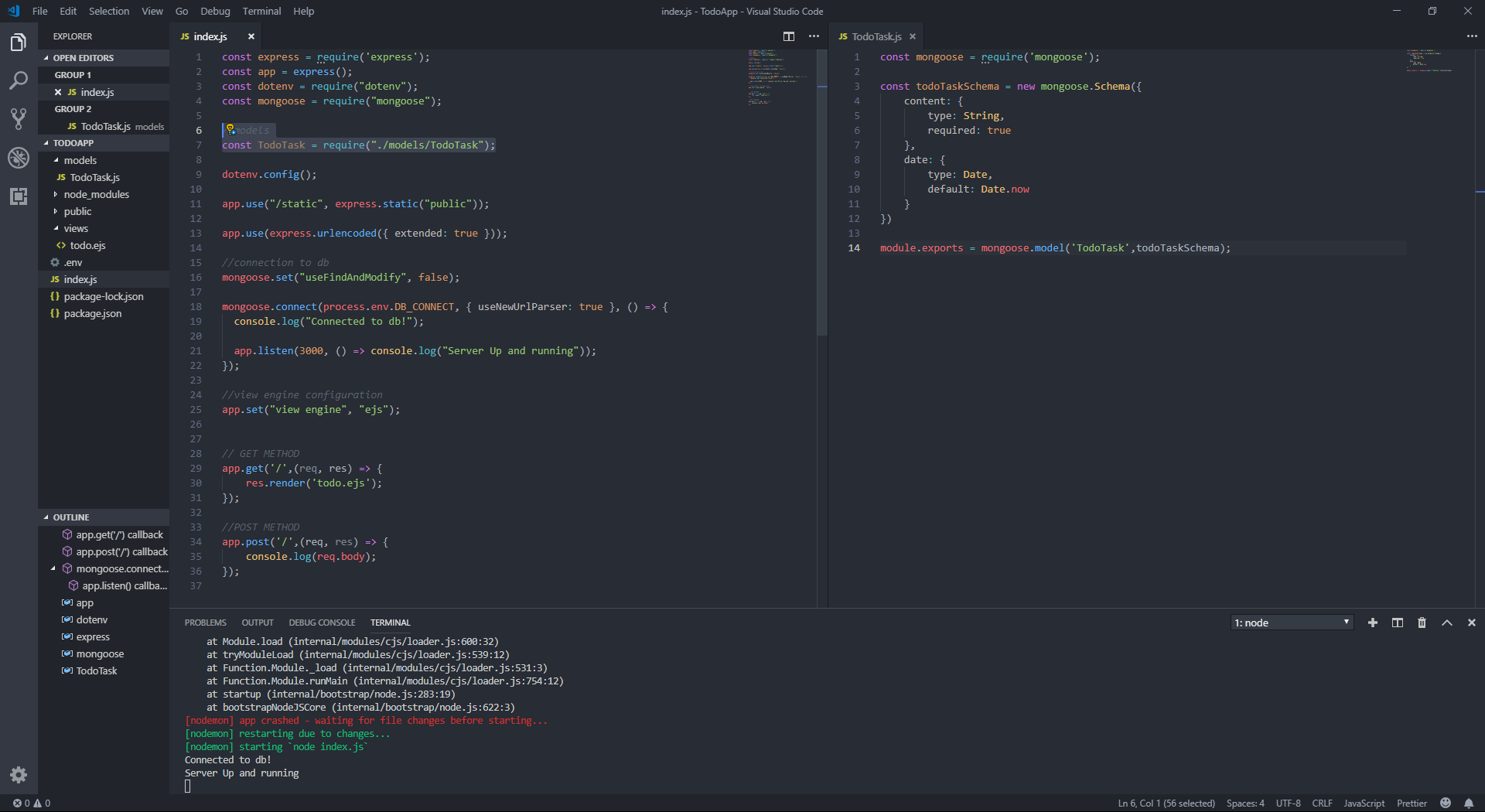Split the terminal
The width and height of the screenshot is (1485, 812).
(x=1398, y=623)
